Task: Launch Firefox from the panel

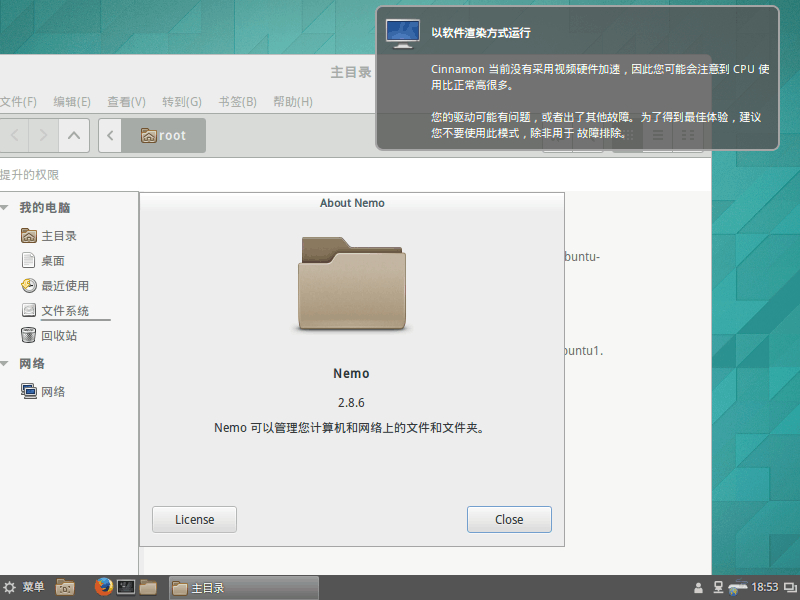Action: (104, 587)
